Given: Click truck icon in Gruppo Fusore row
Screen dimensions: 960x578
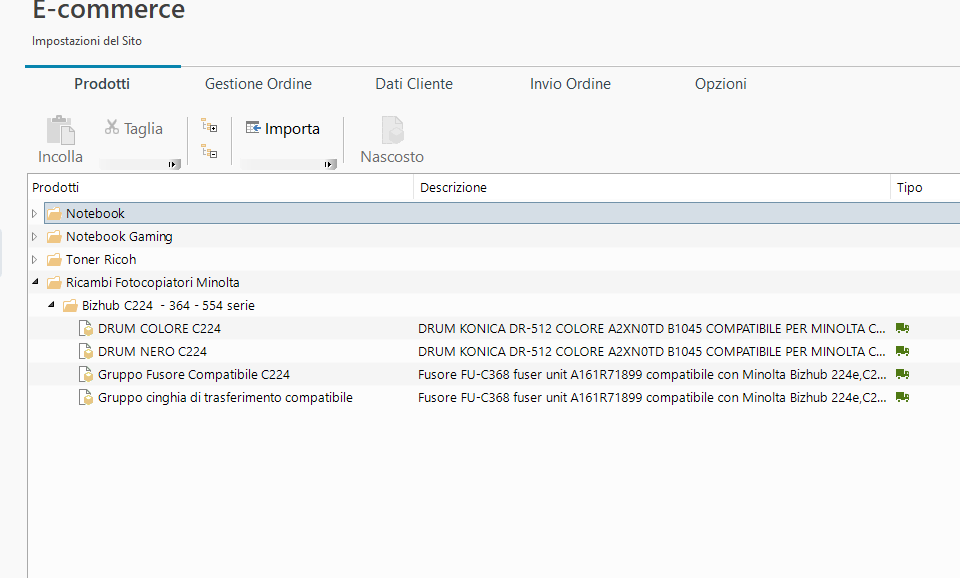Looking at the screenshot, I should point(903,374).
